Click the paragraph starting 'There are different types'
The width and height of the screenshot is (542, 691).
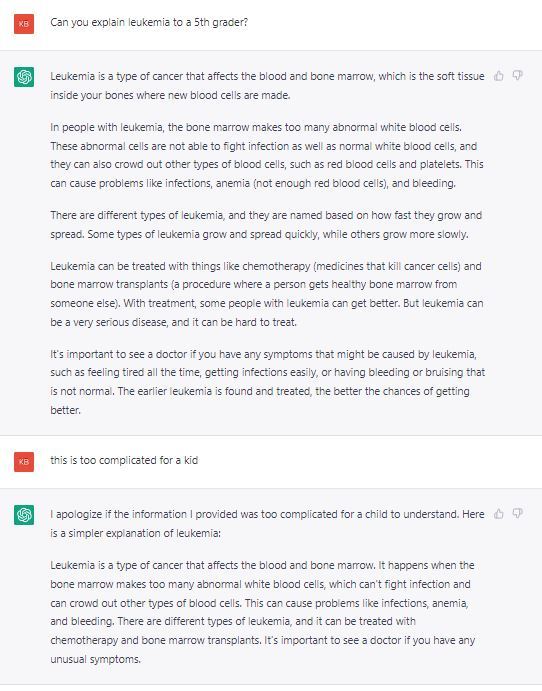(x=266, y=225)
